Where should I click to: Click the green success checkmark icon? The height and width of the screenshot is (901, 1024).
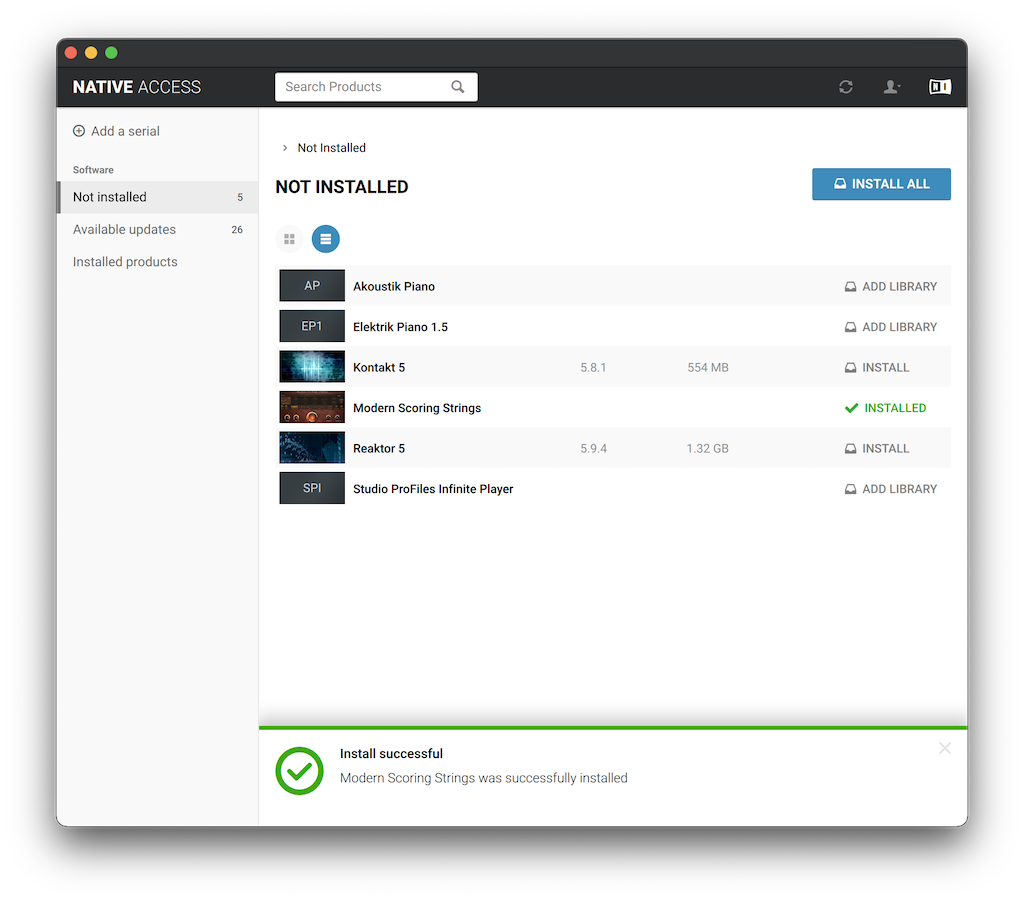point(299,771)
